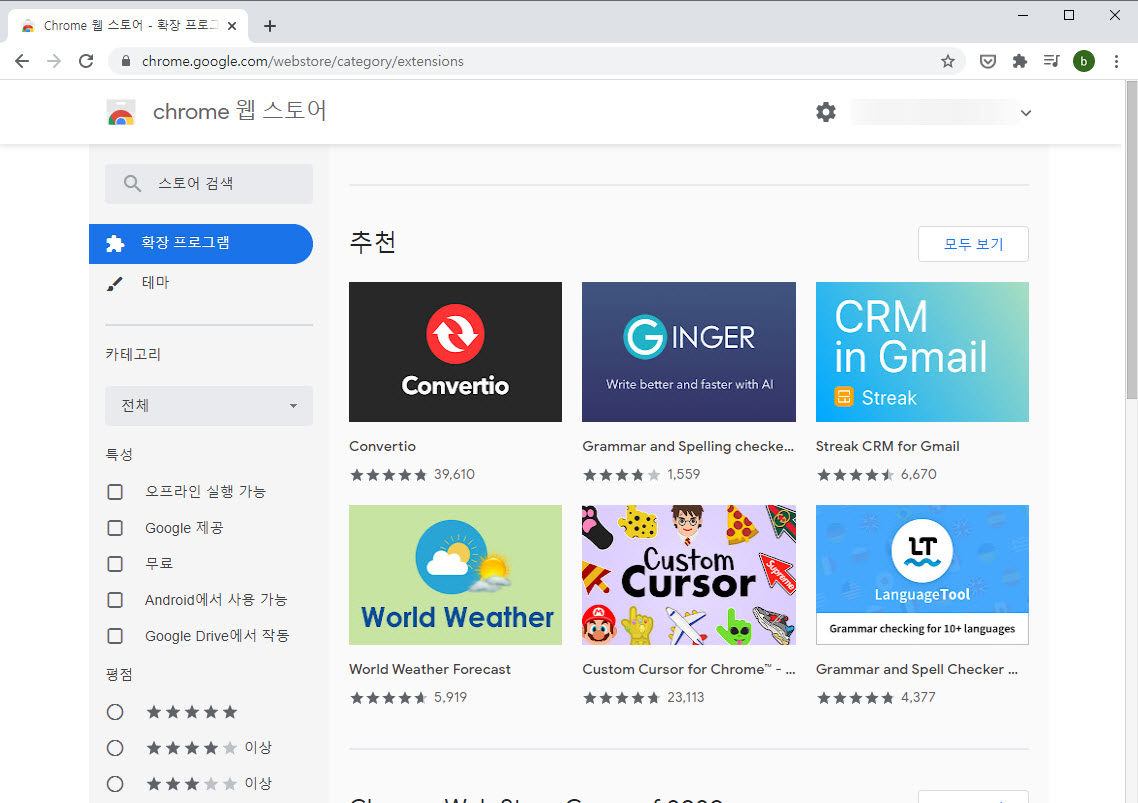
Task: Open the CRM in Gmail Streak thumbnail
Action: (922, 351)
